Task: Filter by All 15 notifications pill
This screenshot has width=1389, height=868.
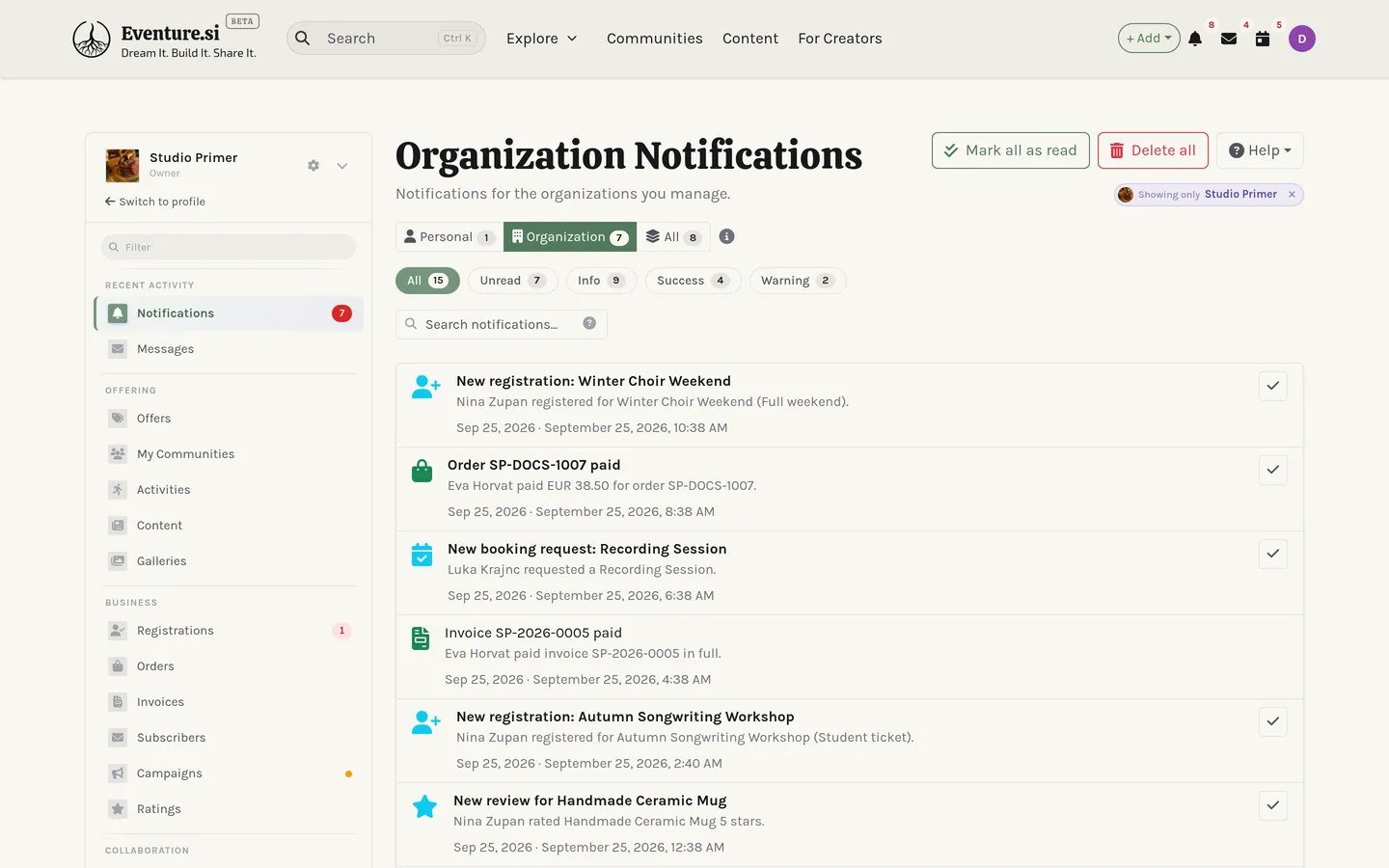Action: [x=427, y=281]
